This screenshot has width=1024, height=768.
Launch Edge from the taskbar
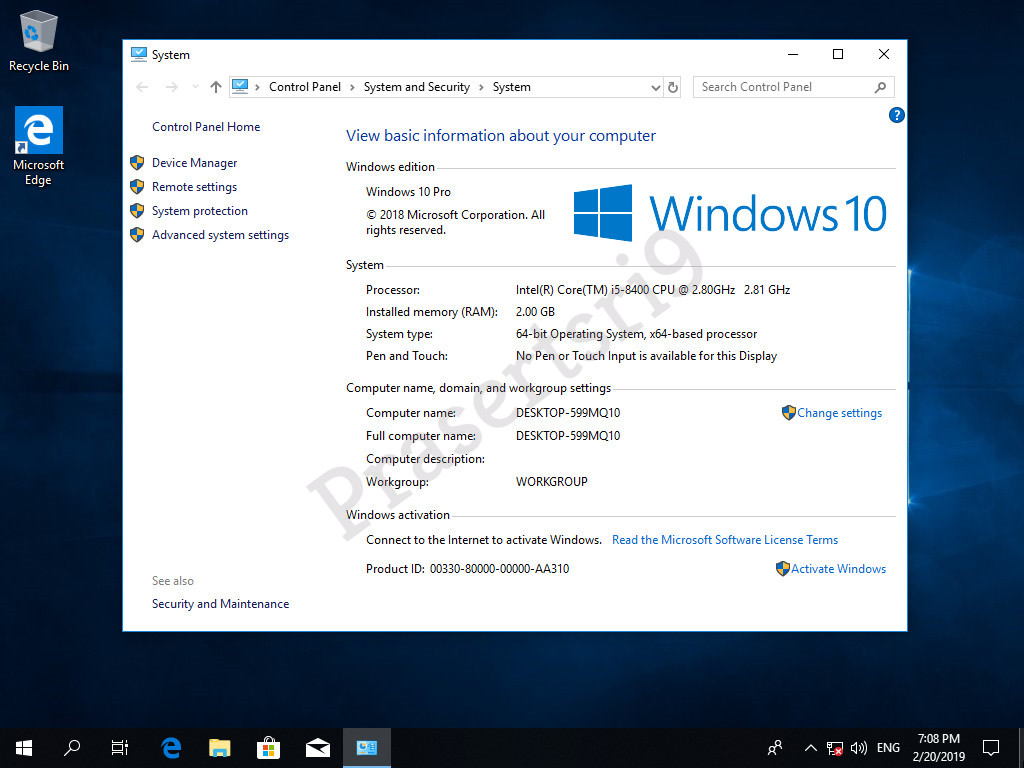[171, 748]
